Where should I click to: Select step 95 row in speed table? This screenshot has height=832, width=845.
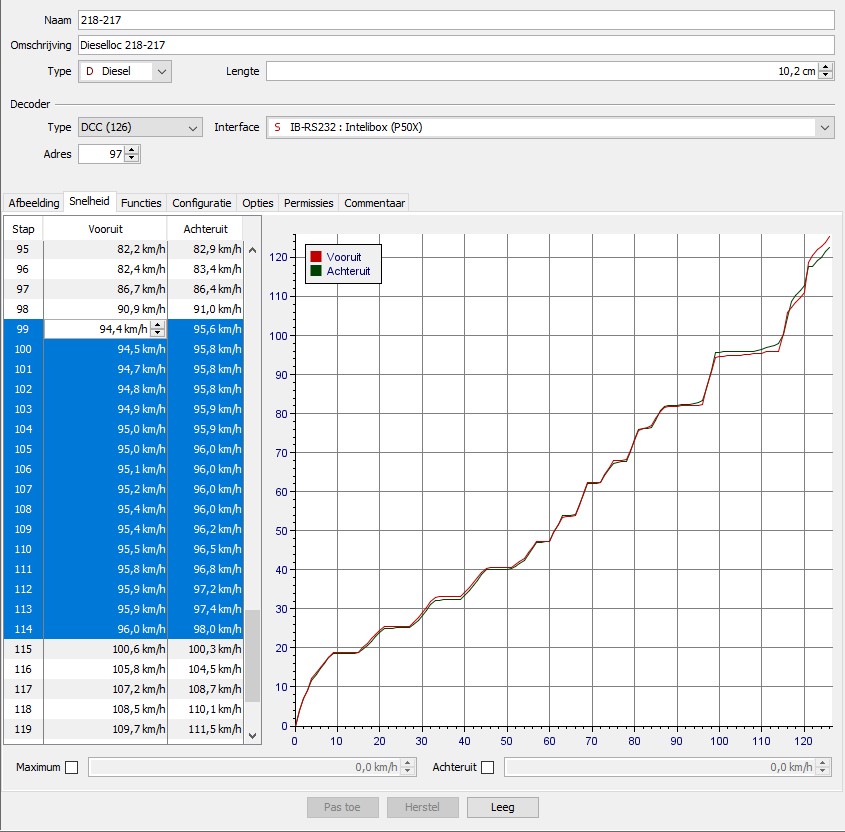[x=124, y=249]
